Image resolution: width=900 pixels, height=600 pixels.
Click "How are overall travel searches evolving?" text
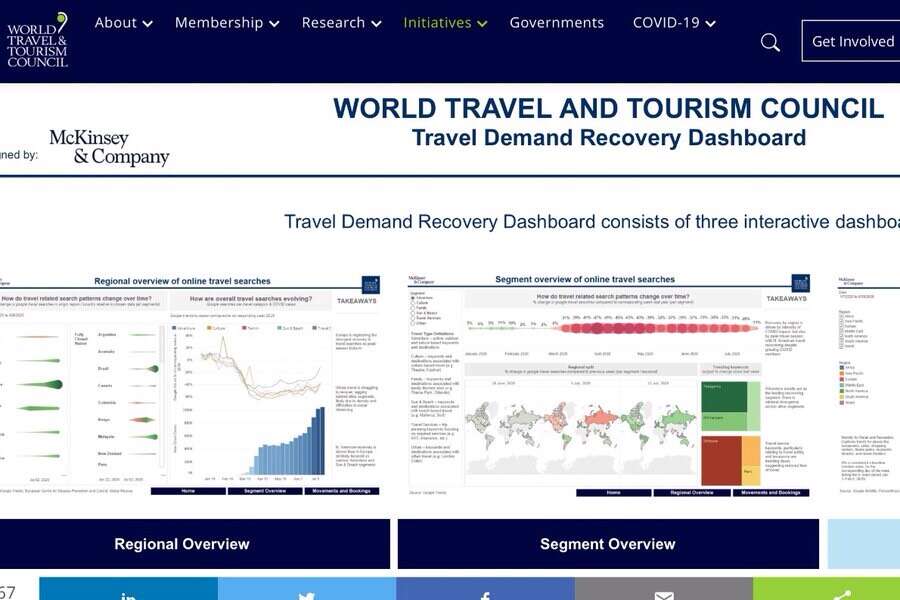(x=251, y=299)
